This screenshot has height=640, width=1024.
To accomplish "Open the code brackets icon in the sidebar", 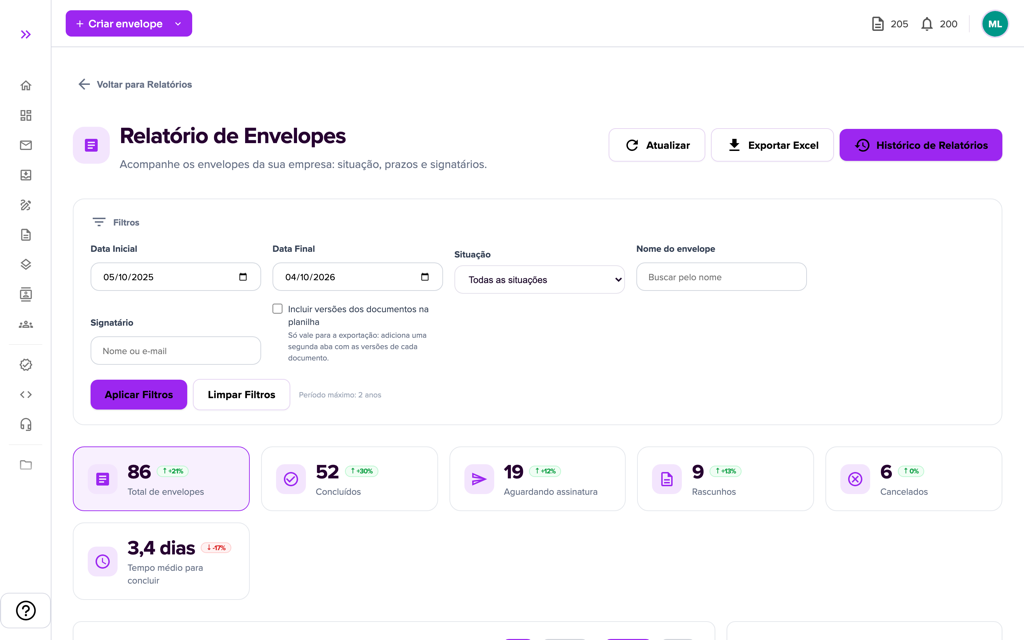I will click(25, 394).
